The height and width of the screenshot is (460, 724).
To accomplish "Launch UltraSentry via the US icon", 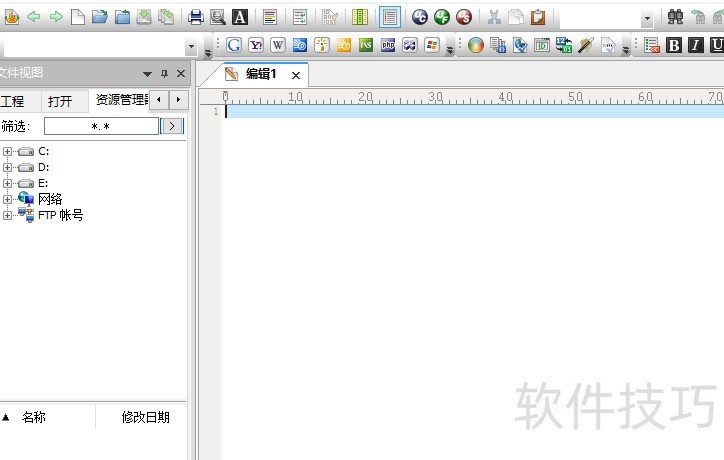I will [464, 18].
